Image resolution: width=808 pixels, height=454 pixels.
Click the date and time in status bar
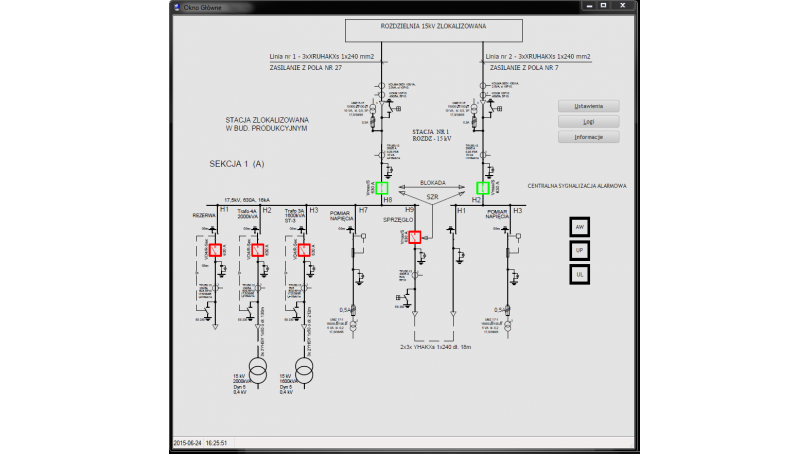200,443
